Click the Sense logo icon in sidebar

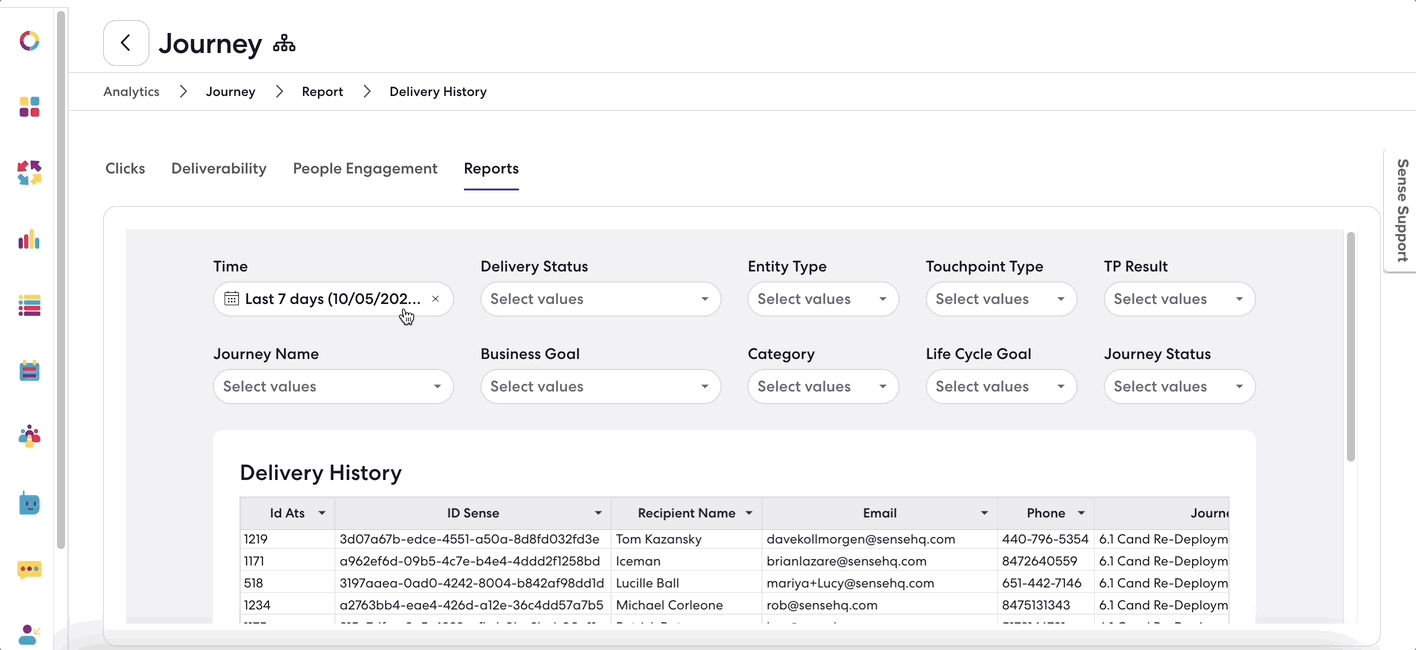click(x=29, y=41)
